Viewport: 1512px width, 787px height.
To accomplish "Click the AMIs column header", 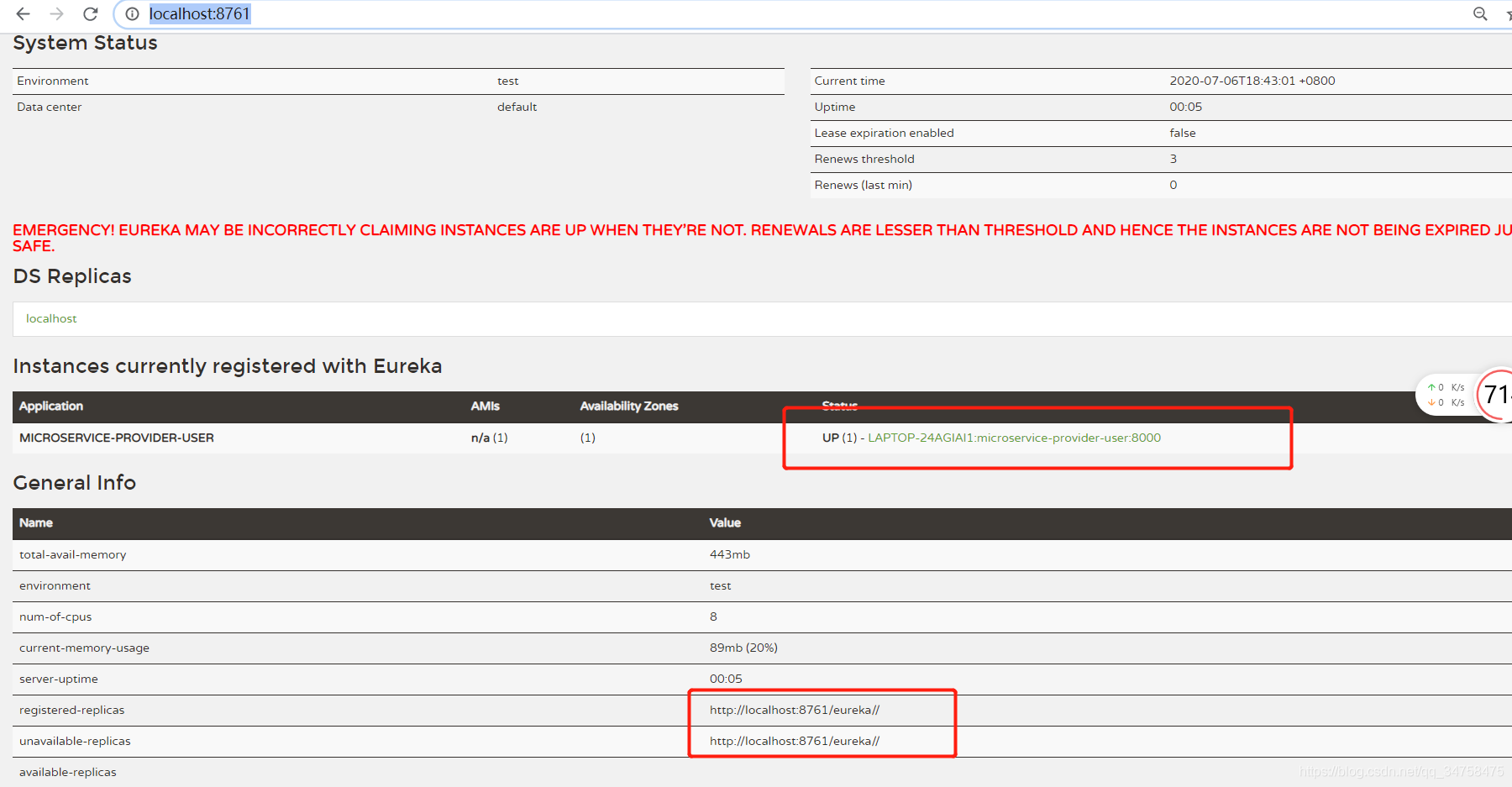I will [x=485, y=406].
